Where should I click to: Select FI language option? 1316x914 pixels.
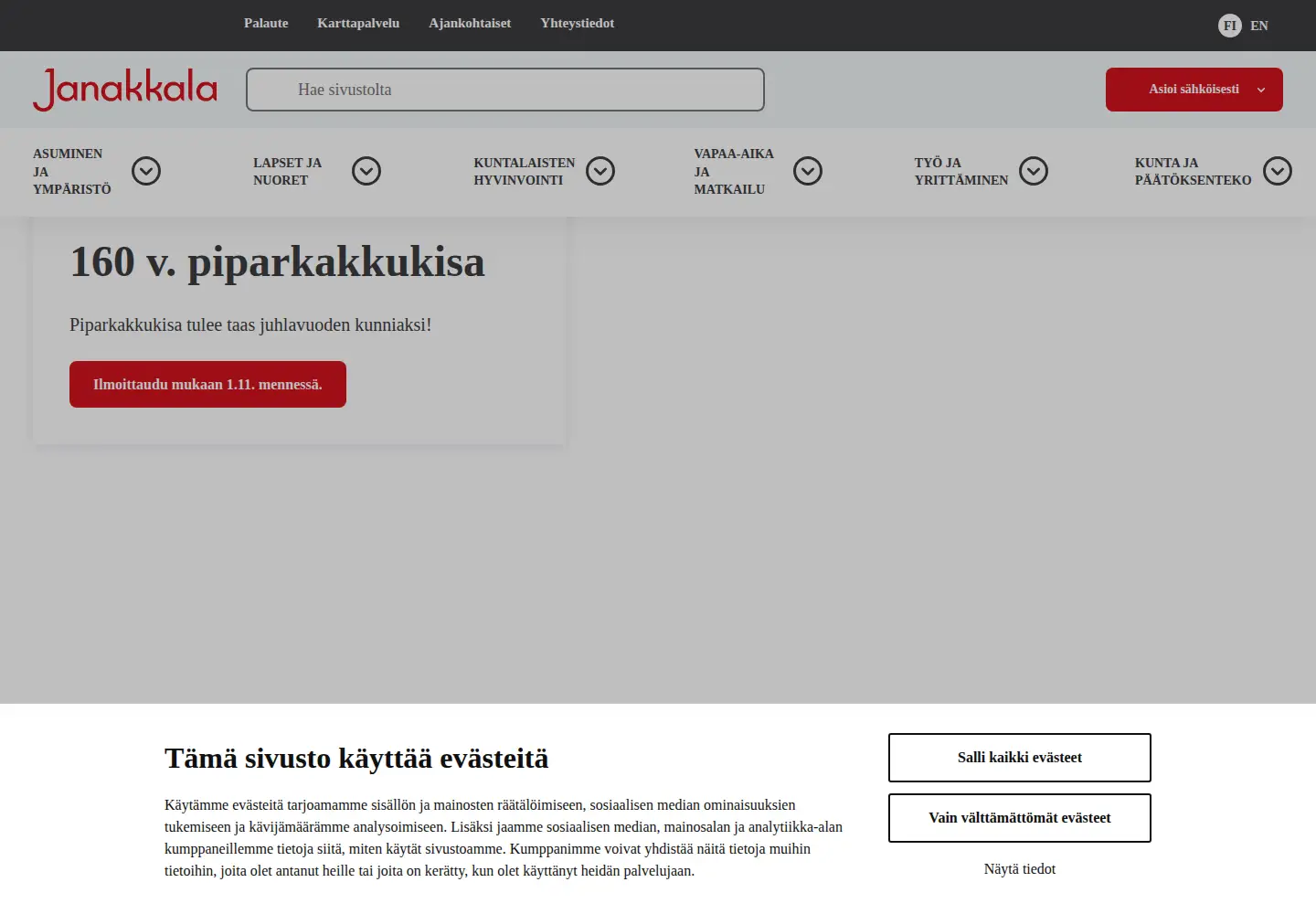tap(1230, 26)
